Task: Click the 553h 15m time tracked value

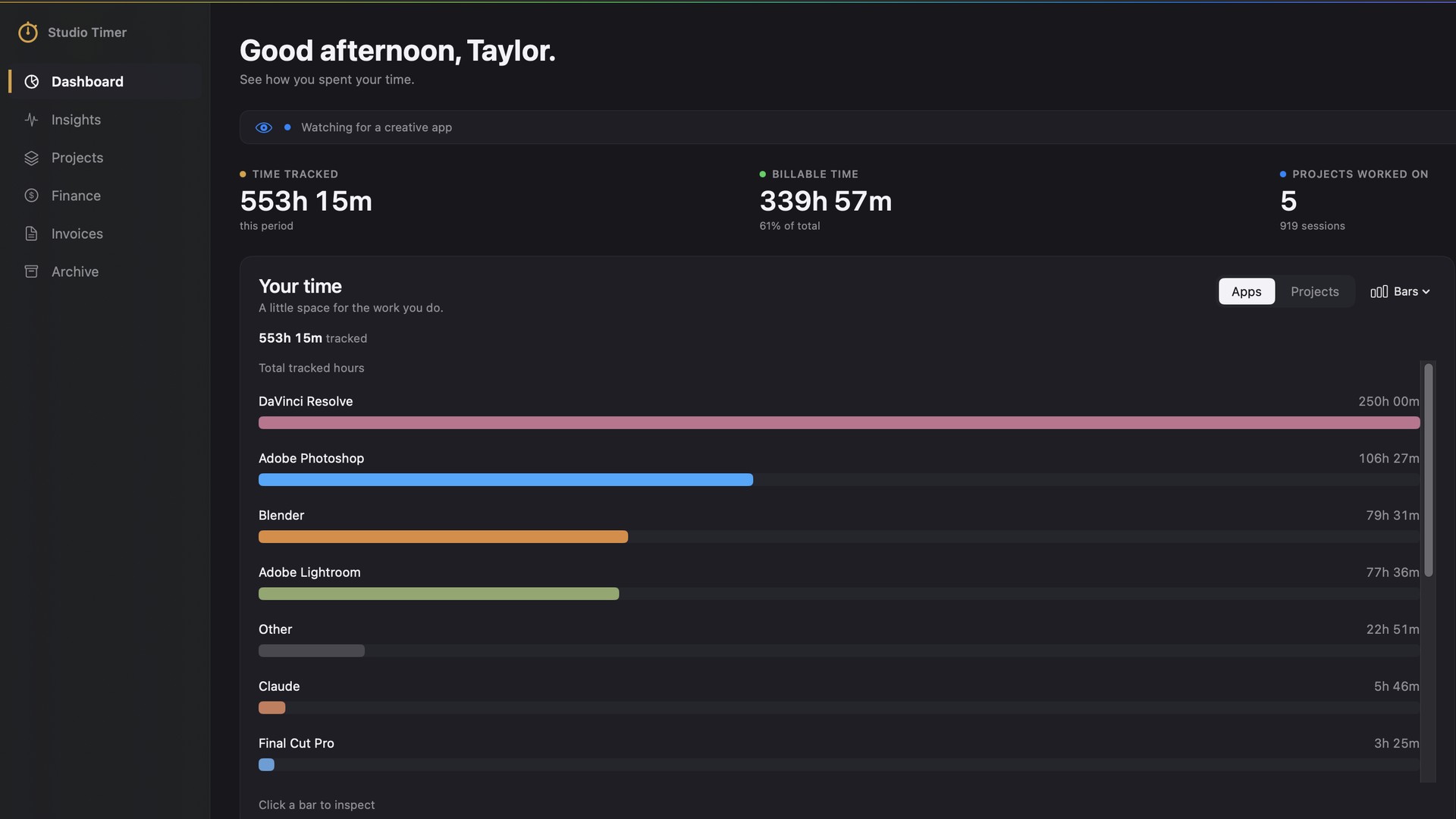Action: point(306,201)
